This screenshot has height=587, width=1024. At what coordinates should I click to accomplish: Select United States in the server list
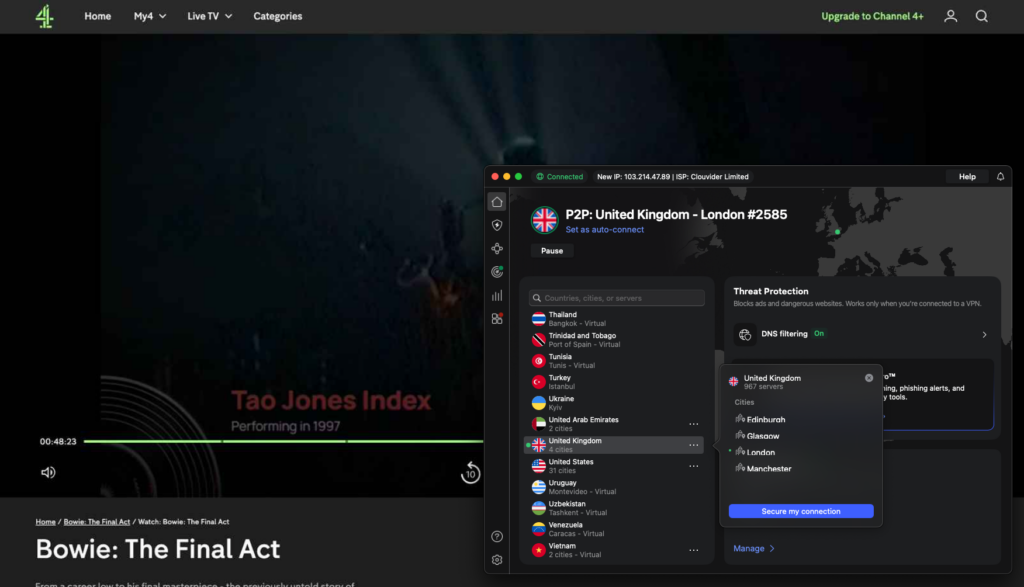pyautogui.click(x=614, y=466)
